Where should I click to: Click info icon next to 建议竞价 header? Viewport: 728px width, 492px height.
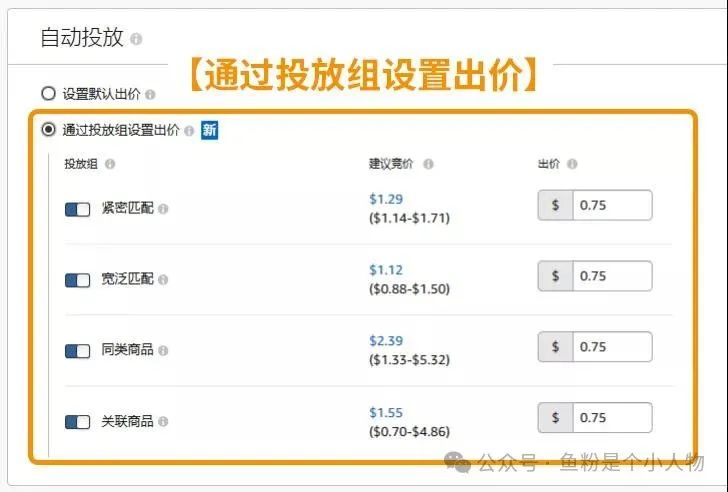[x=428, y=164]
